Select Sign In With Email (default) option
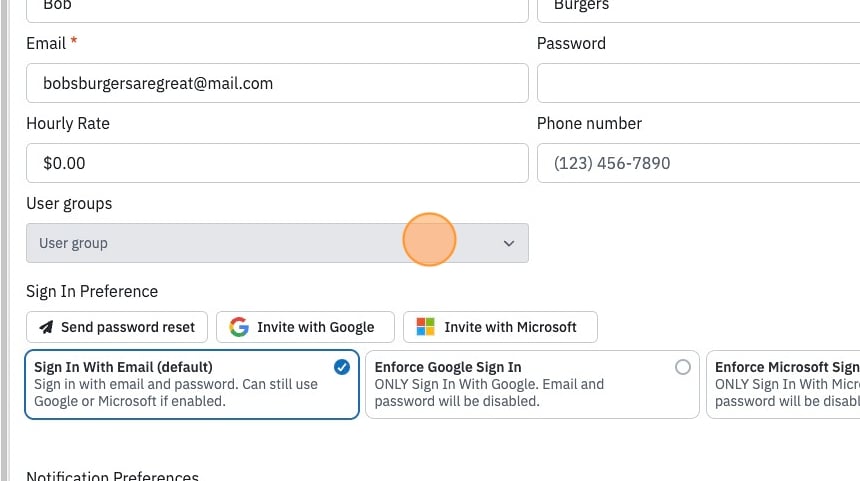Image resolution: width=860 pixels, height=481 pixels. 192,384
